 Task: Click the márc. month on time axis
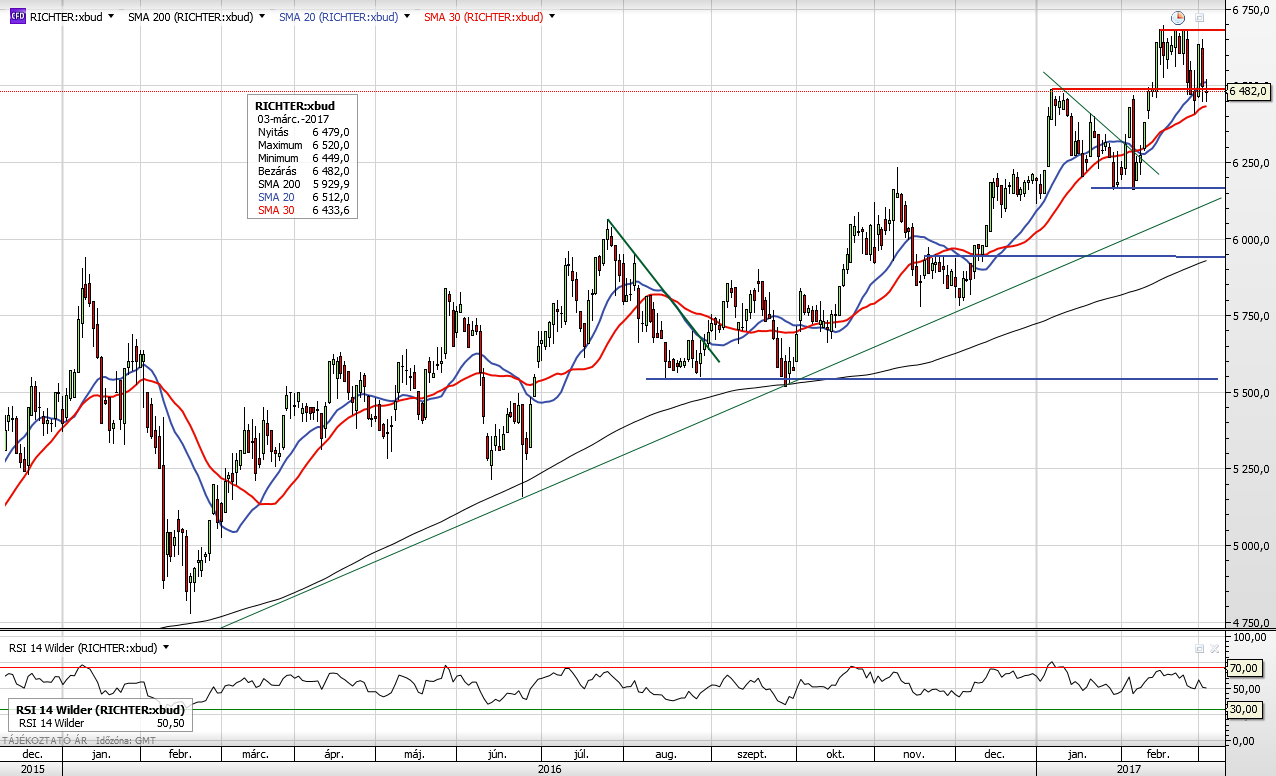tap(257, 754)
